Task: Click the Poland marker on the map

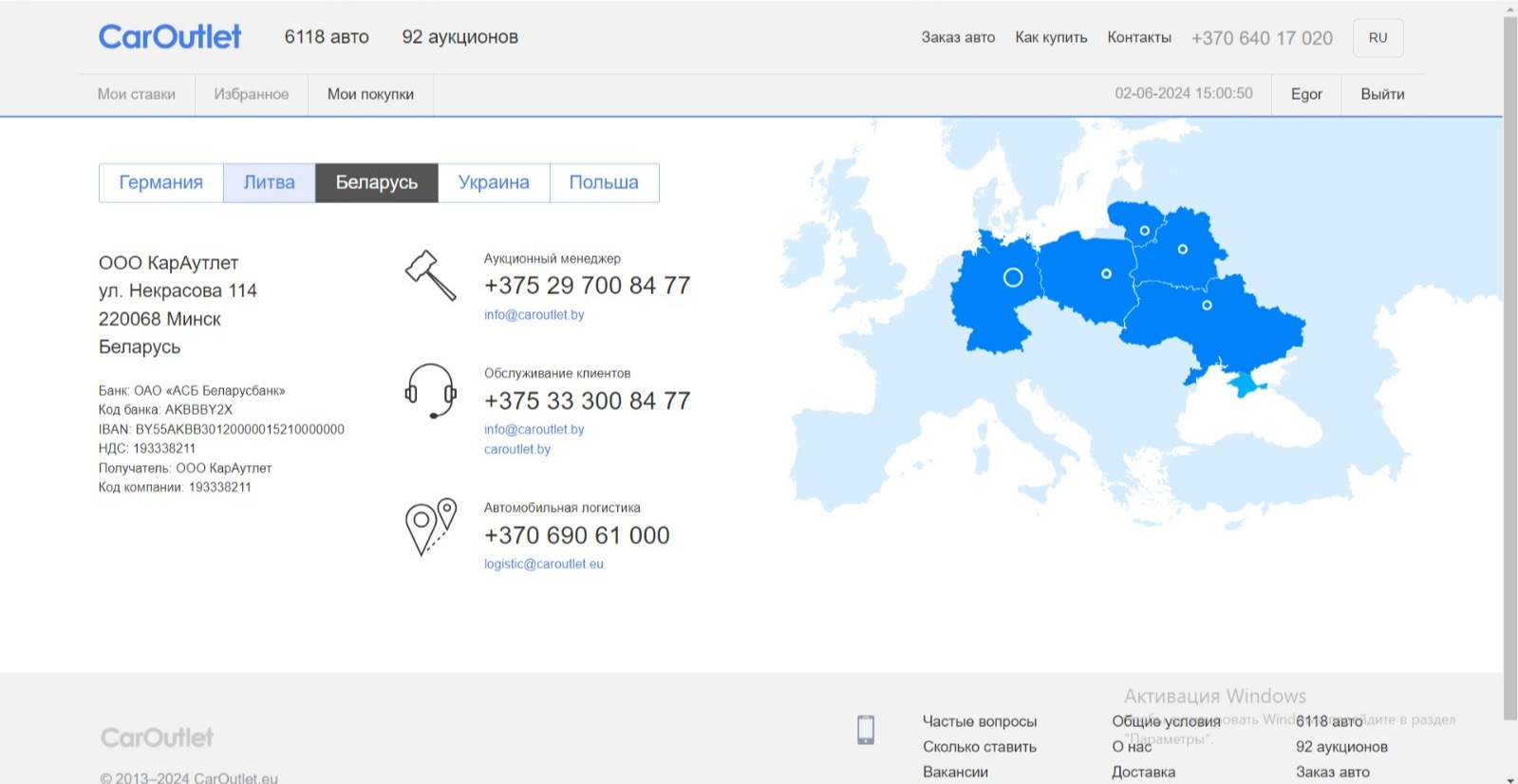Action: click(x=1106, y=273)
